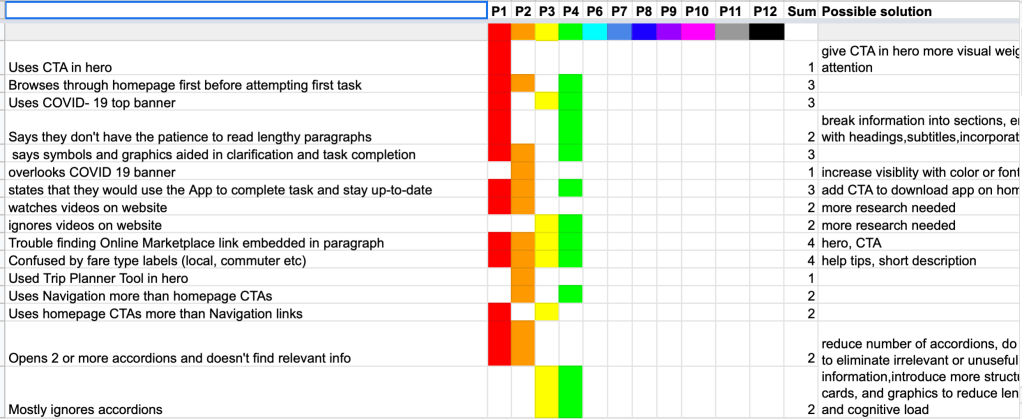Select the P4 column header
The width and height of the screenshot is (1022, 419).
[x=570, y=11]
